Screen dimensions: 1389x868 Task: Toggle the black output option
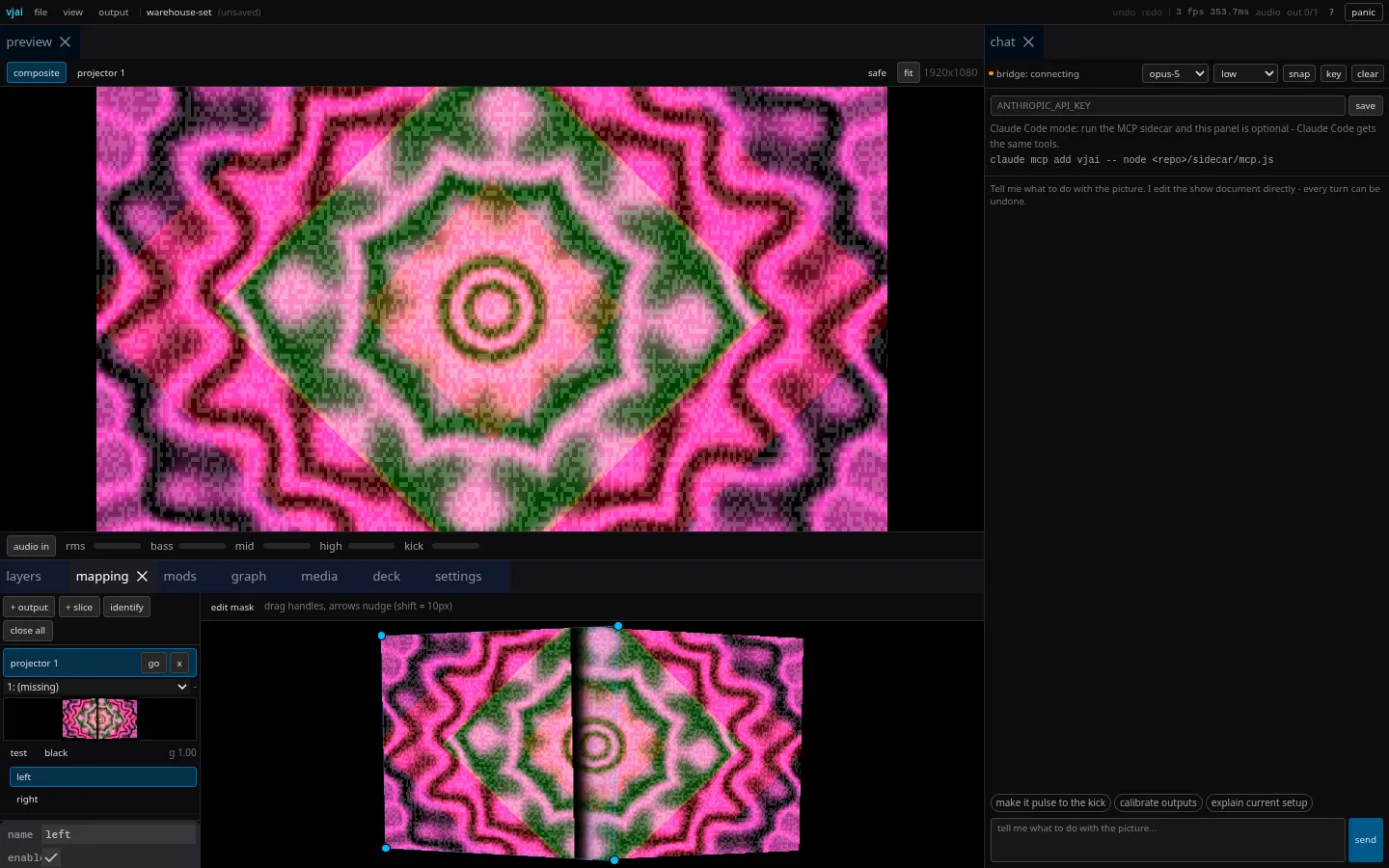[x=56, y=753]
